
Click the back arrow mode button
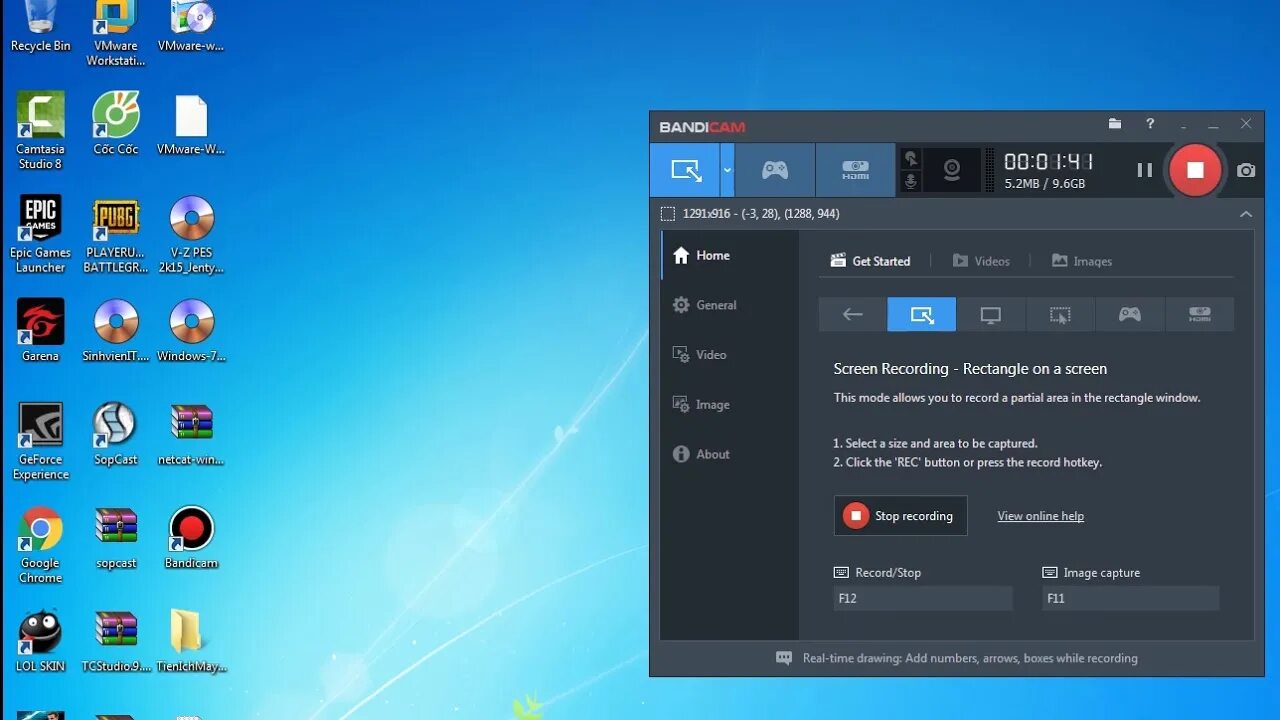click(x=852, y=314)
